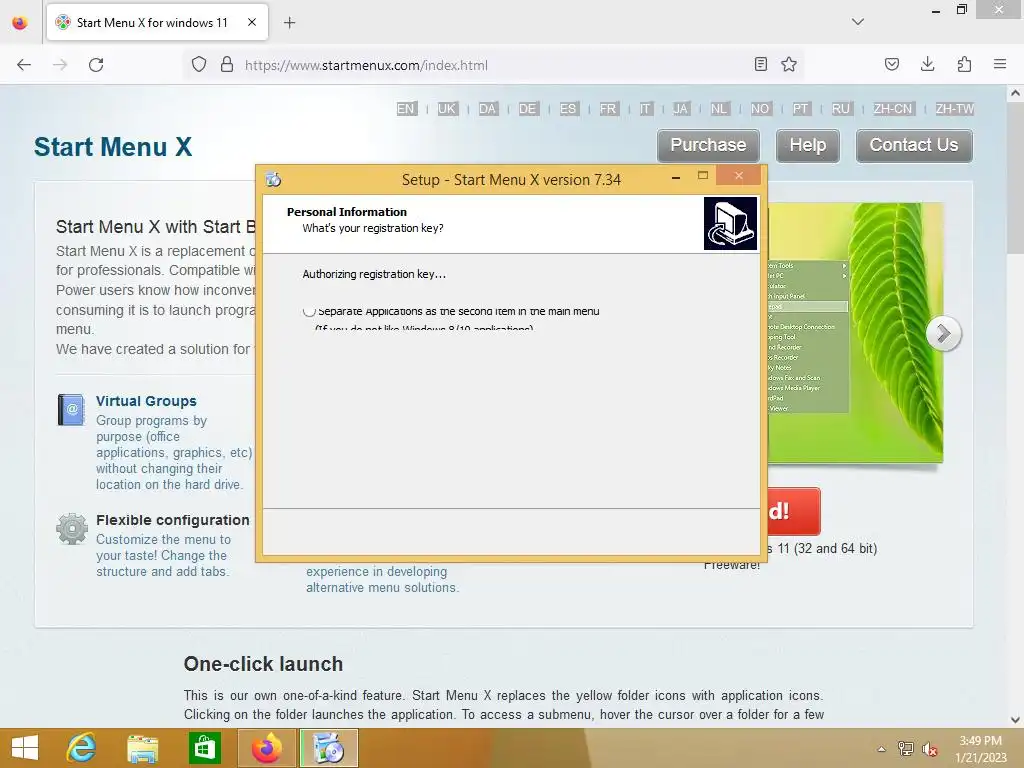The height and width of the screenshot is (768, 1024).
Task: Switch to Firefox in the taskbar
Action: 266,748
